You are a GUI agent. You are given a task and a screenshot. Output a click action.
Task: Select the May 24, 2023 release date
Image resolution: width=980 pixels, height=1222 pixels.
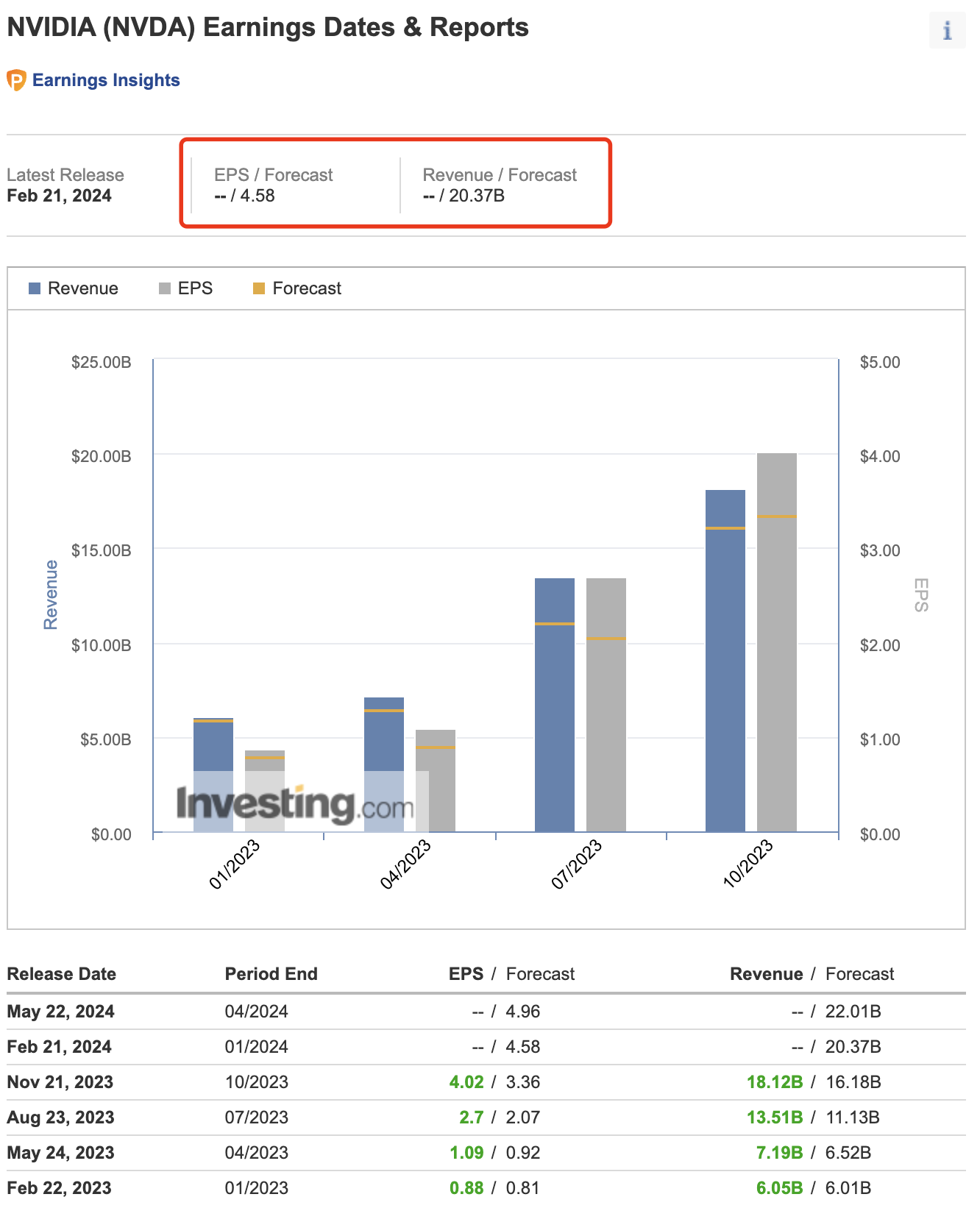pos(61,1153)
